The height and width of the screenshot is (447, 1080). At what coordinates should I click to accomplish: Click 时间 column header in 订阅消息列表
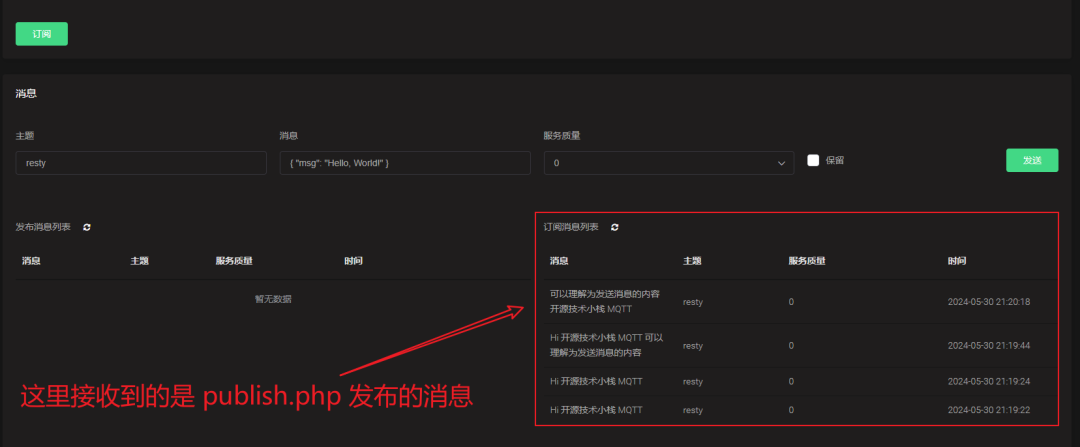tap(957, 261)
